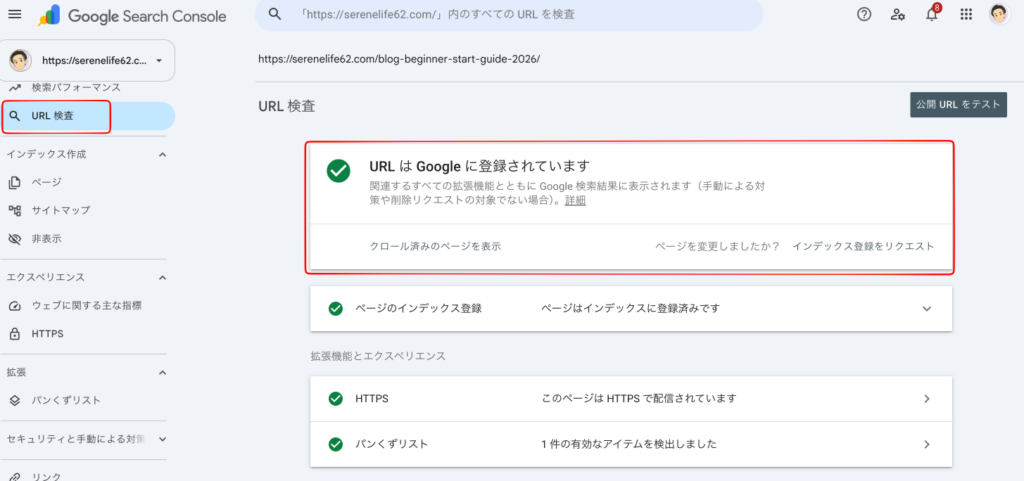This screenshot has width=1024, height=481.
Task: Click クロール済みのページを表示
Action: point(436,247)
